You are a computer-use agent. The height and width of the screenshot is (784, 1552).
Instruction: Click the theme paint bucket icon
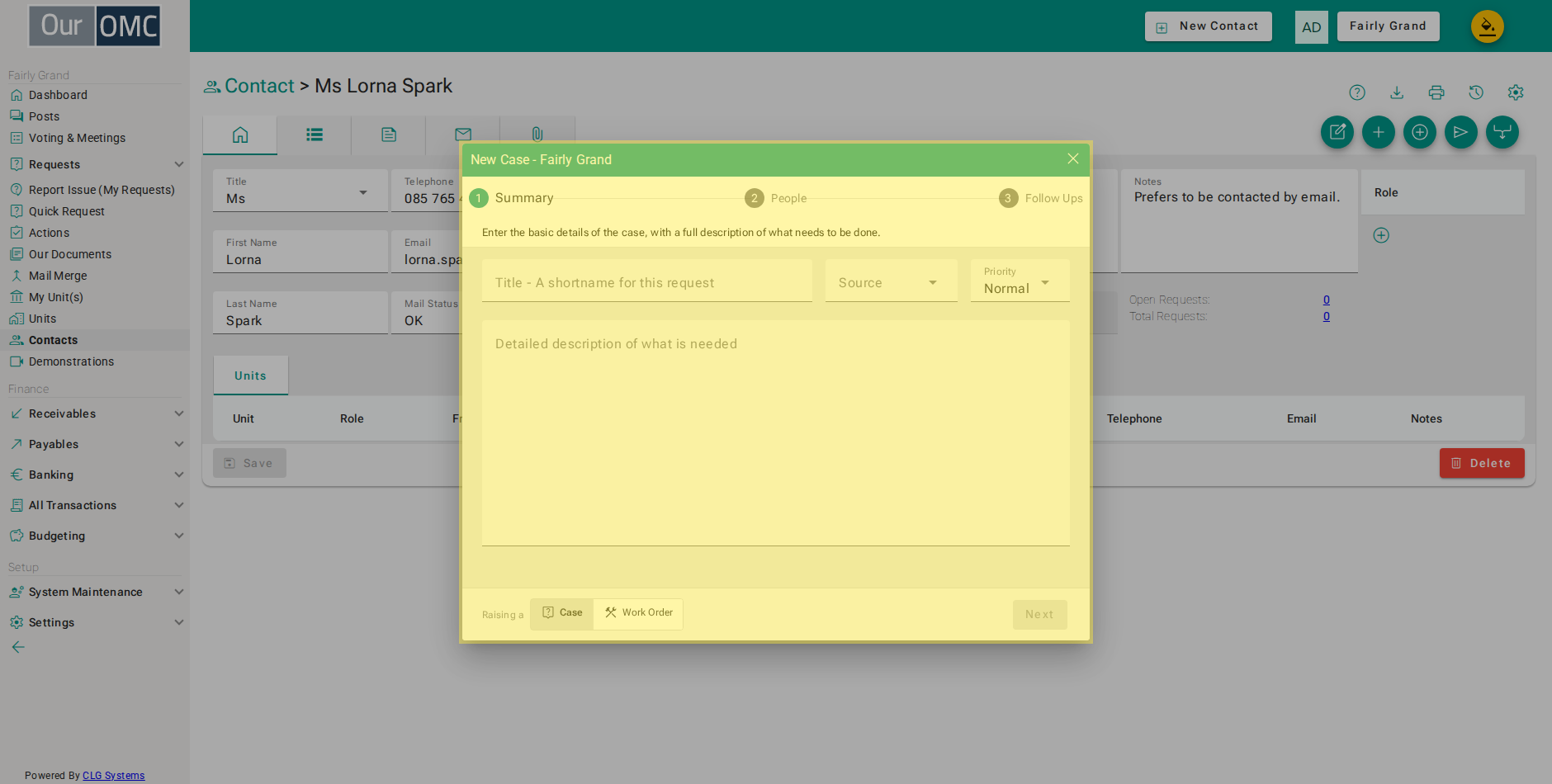[x=1488, y=26]
